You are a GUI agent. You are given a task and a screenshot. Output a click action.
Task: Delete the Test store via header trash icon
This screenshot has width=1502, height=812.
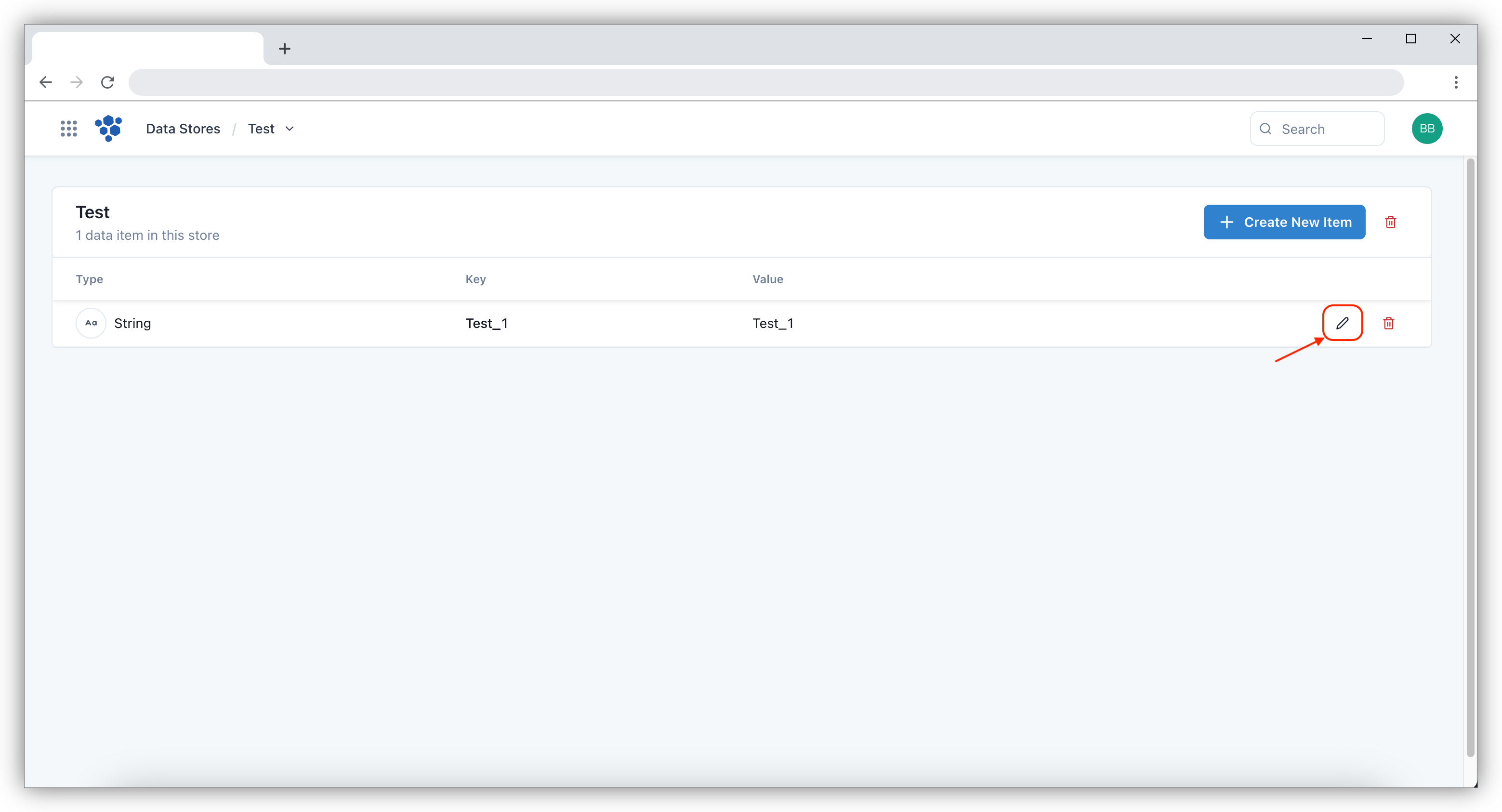(x=1391, y=222)
